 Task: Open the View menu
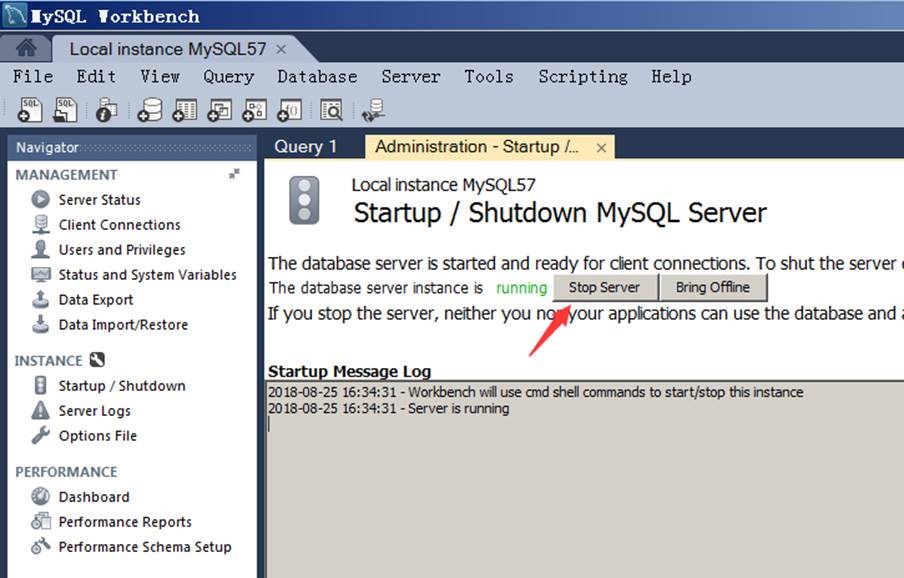pyautogui.click(x=160, y=77)
